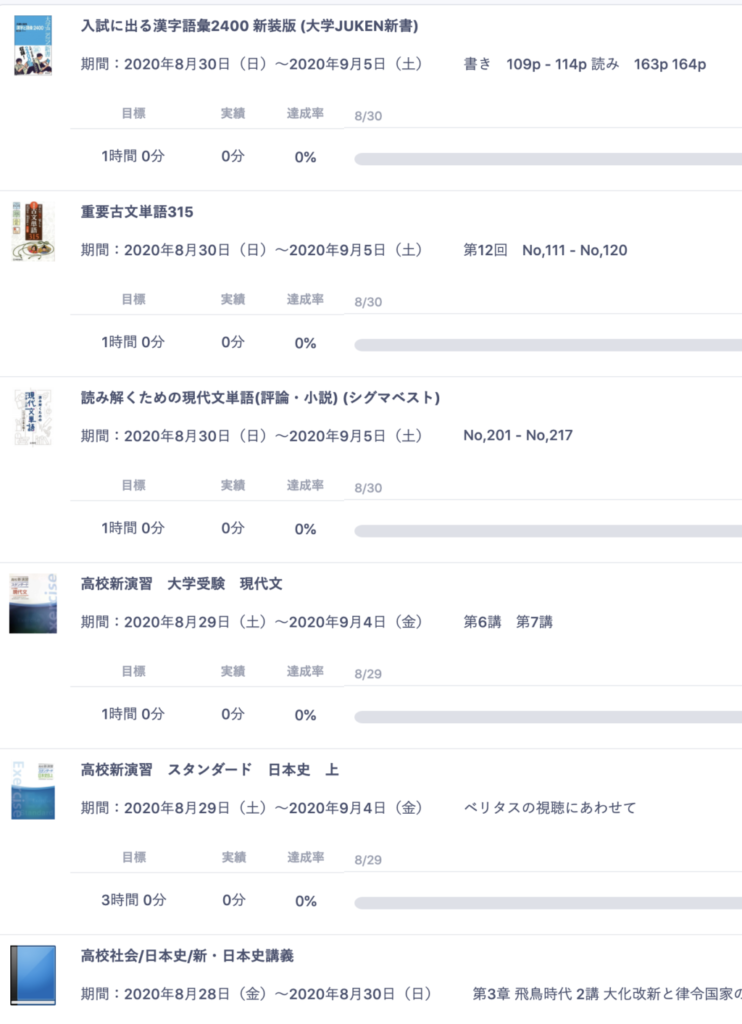The width and height of the screenshot is (742, 1024).
Task: Click note 第12回 No,111 - No,120
Action: pos(545,250)
